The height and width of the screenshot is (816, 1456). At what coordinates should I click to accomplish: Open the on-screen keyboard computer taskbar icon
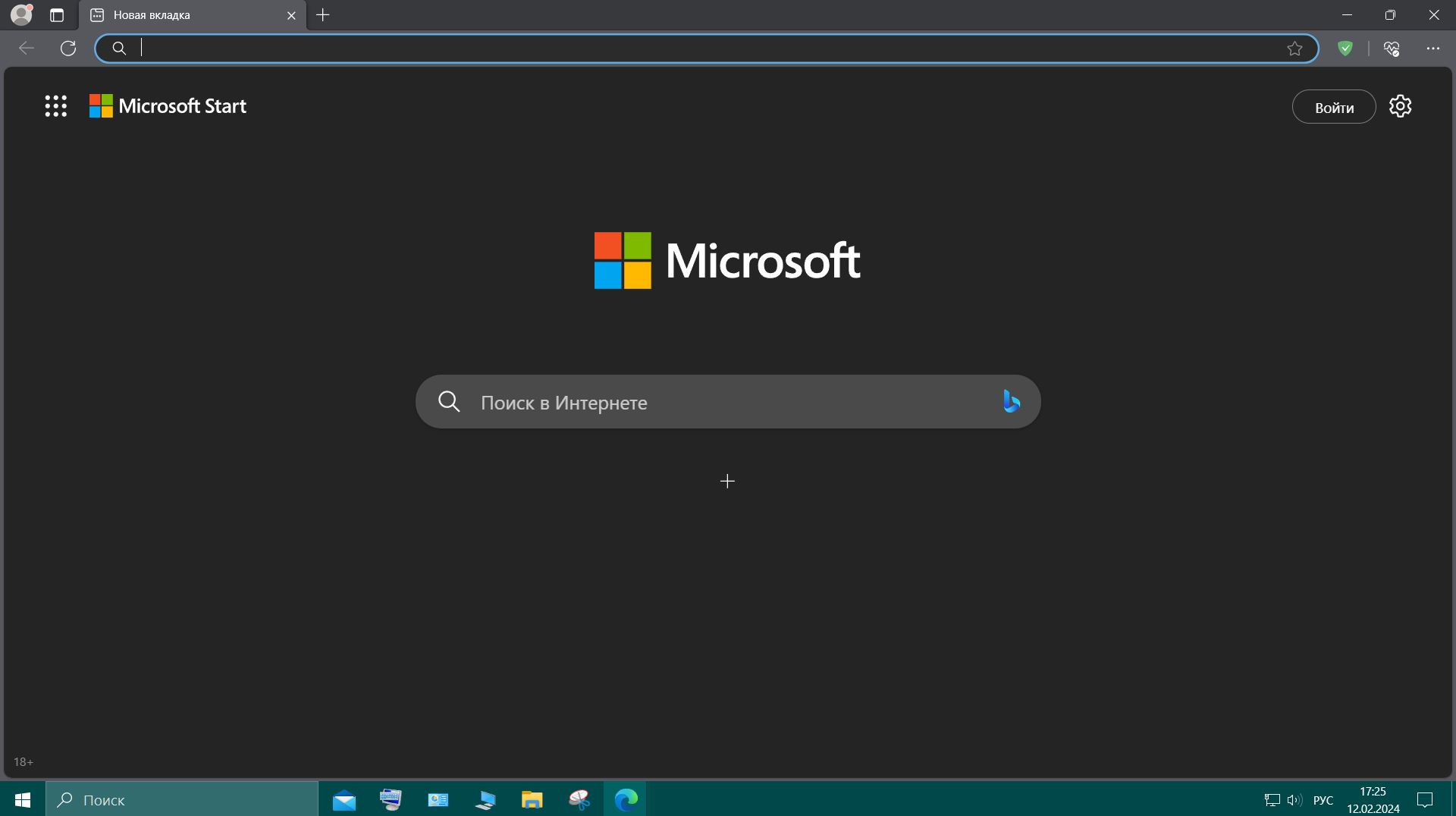tap(391, 799)
